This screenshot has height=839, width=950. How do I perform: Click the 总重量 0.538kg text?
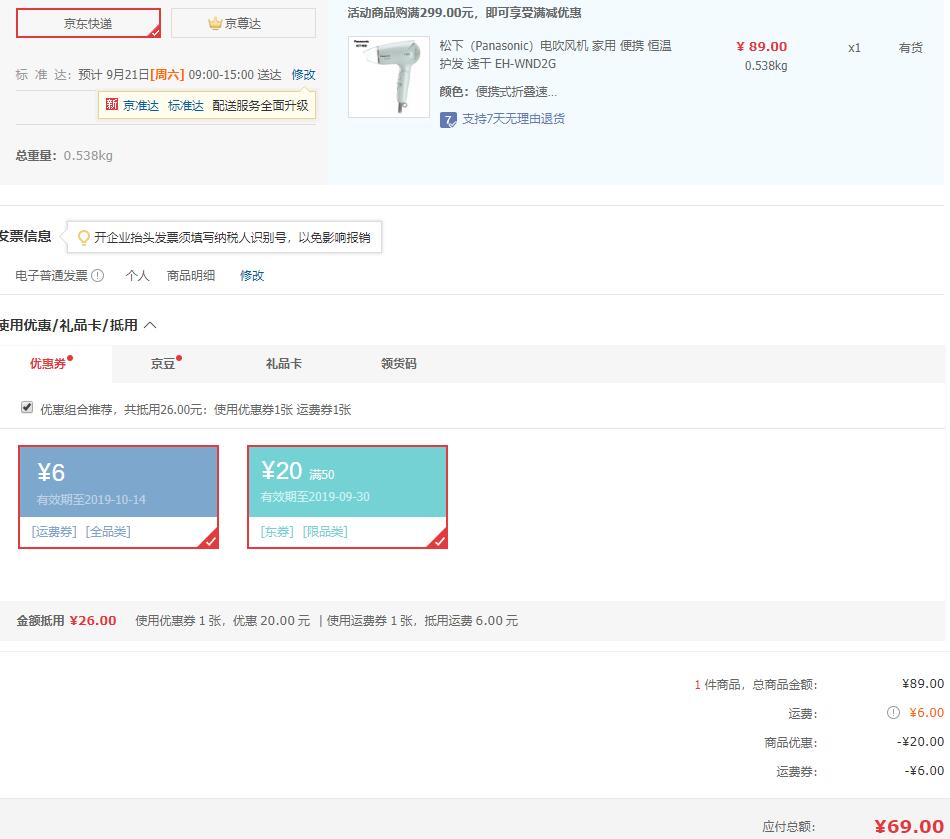pyautogui.click(x=64, y=156)
